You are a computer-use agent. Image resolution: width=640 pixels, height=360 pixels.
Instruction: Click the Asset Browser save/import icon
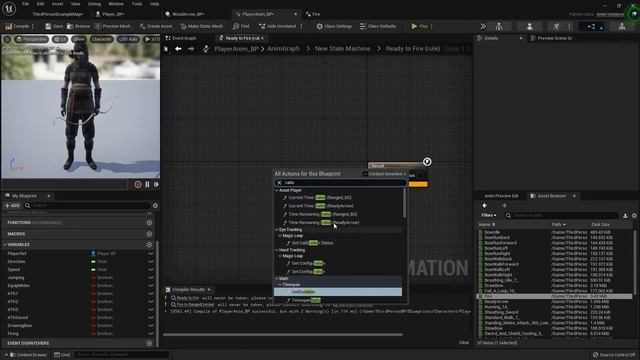(625, 216)
